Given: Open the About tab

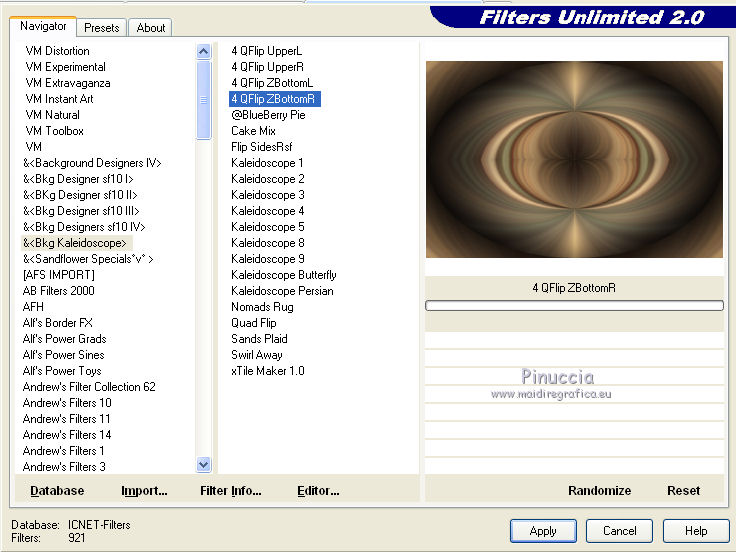Looking at the screenshot, I should [151, 28].
